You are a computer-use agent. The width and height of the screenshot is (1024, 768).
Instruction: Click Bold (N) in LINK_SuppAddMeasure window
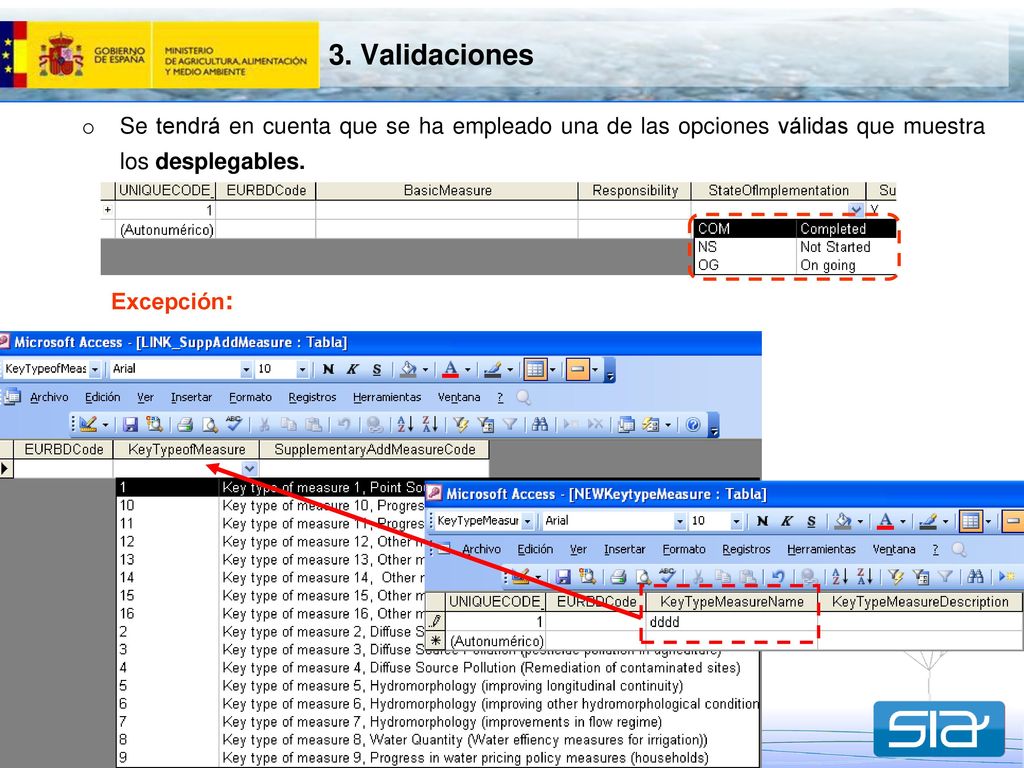[328, 370]
